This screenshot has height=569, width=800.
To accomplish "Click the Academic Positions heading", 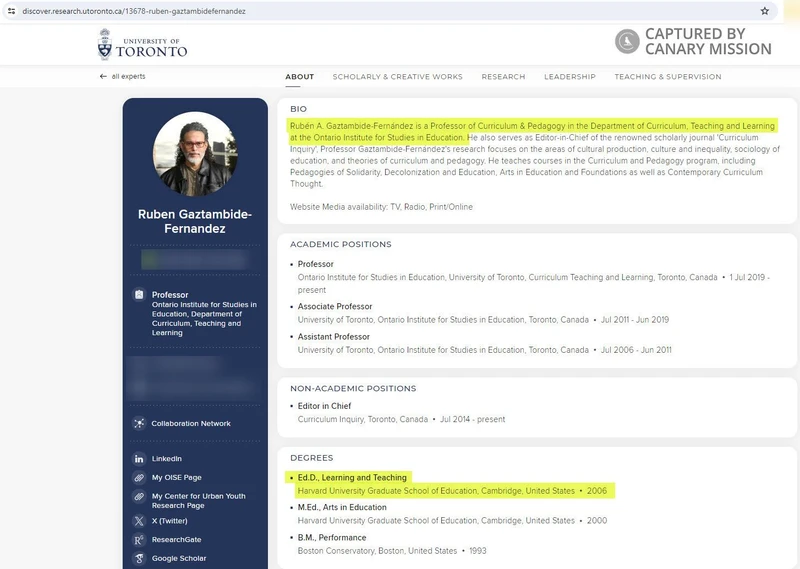I will 341,244.
